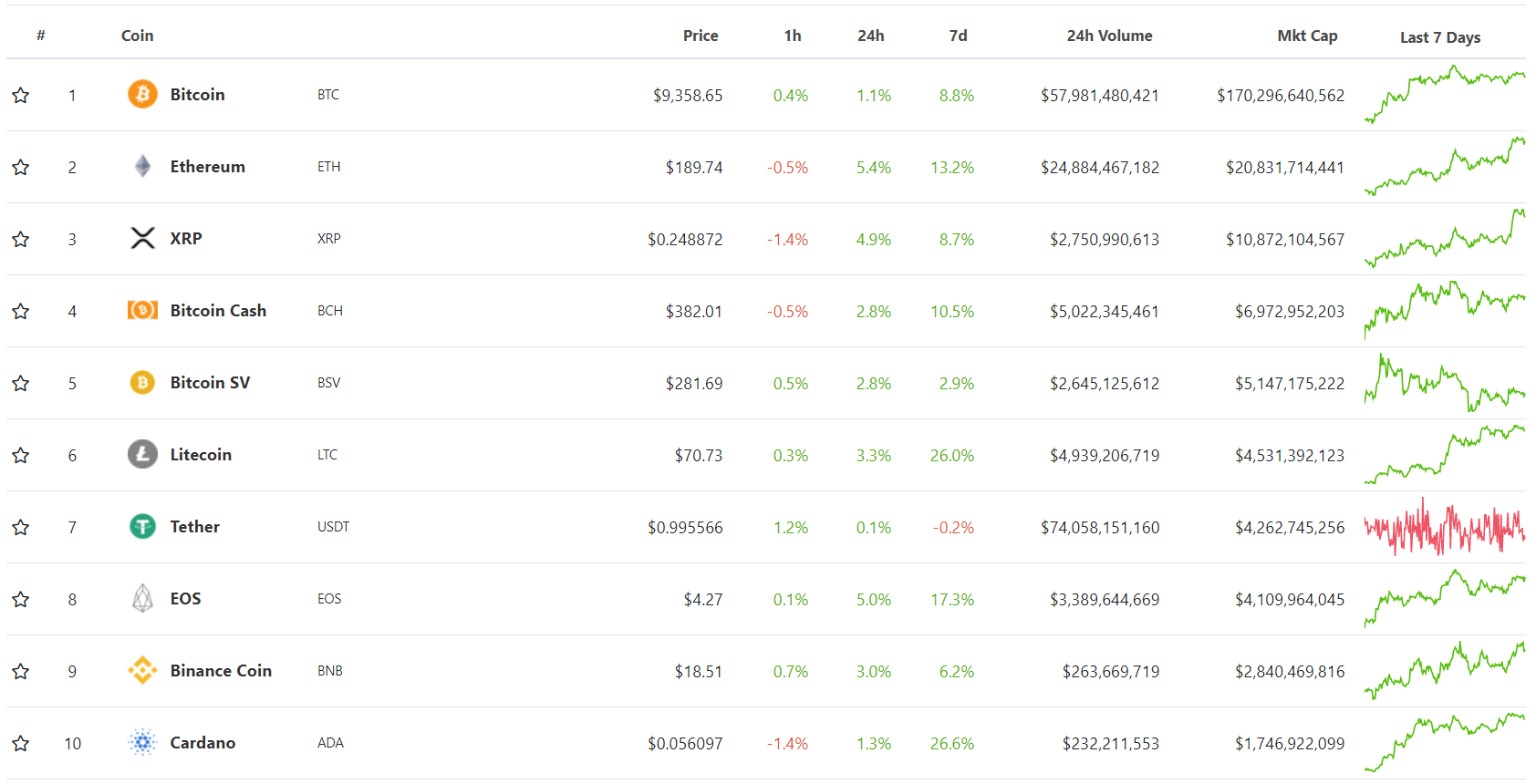Star the Bitcoin Cash row
Viewport: 1536px width, 784px height.
tap(21, 311)
